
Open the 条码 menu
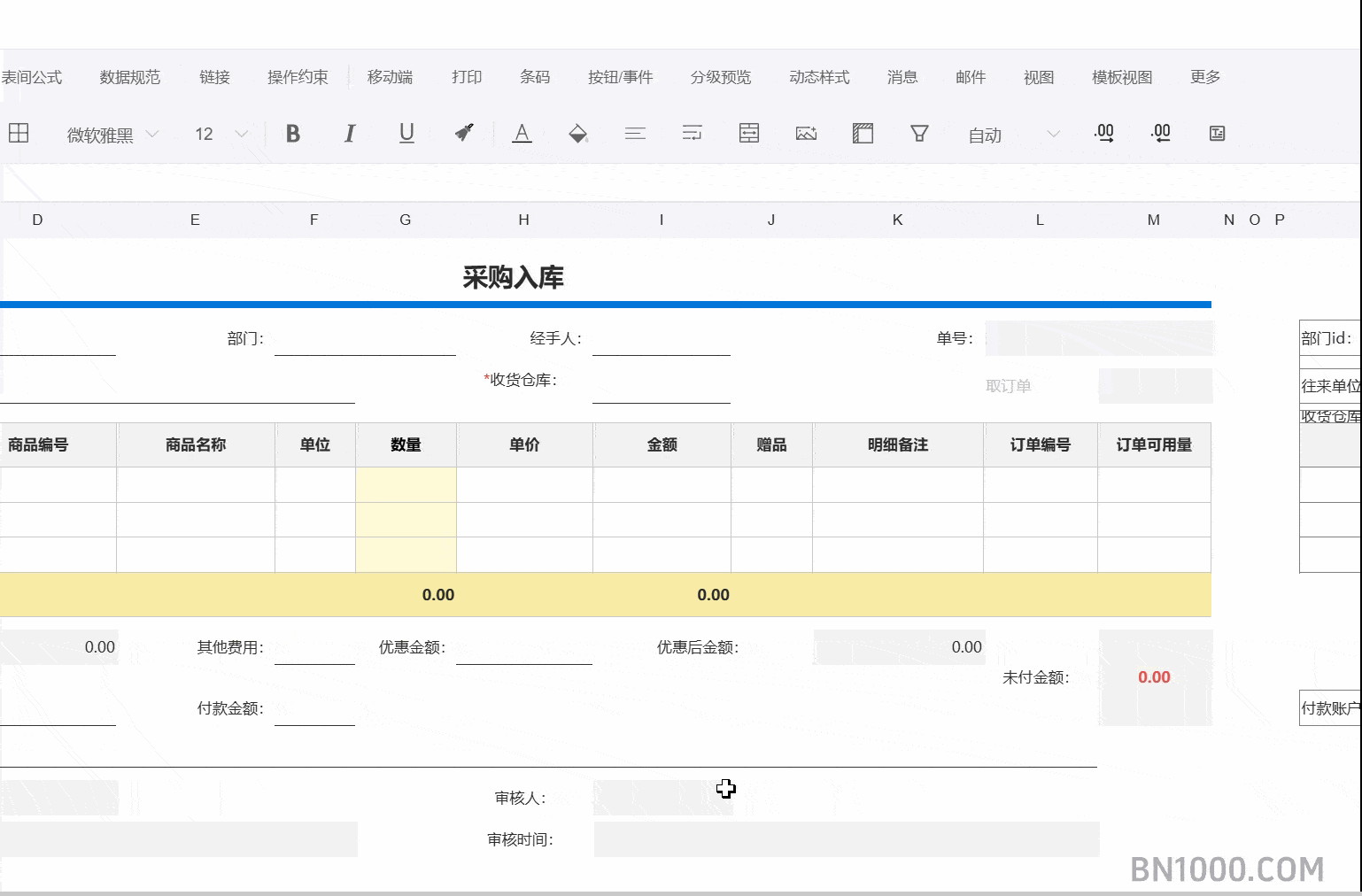(x=535, y=77)
